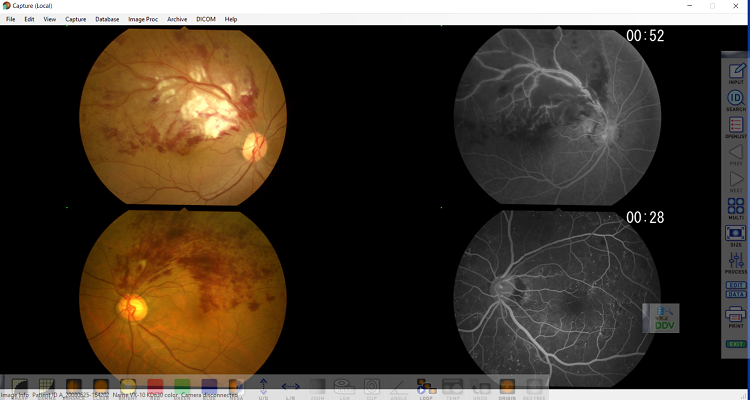Go to the NEXT image

(736, 181)
